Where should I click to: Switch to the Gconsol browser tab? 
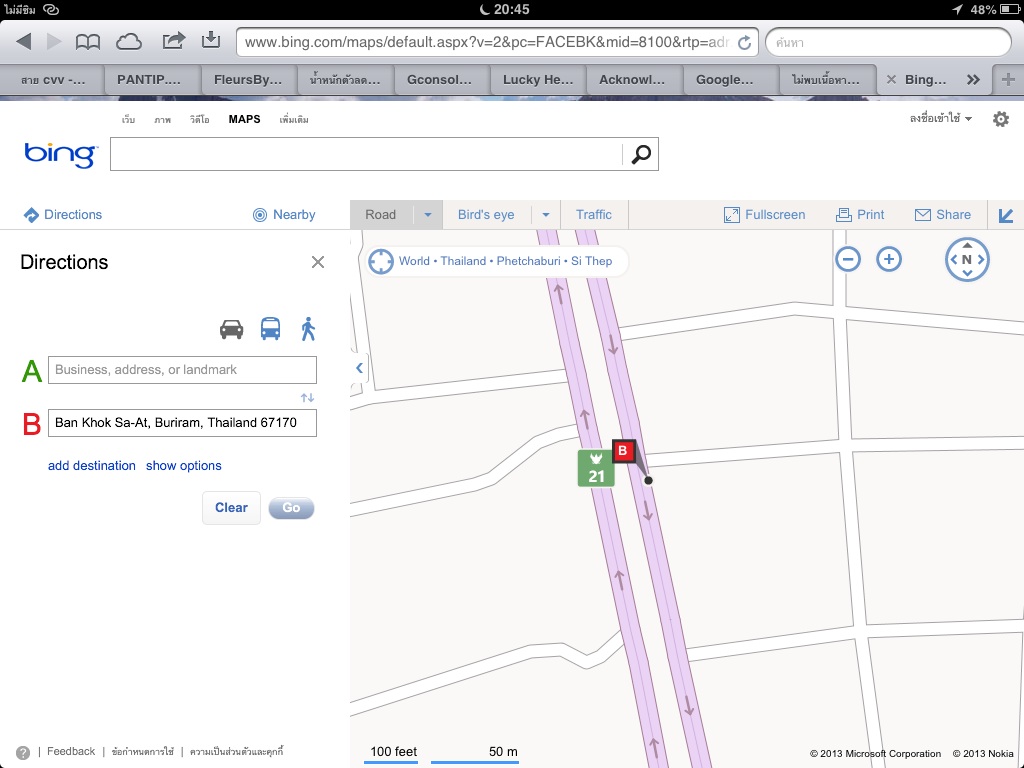[x=439, y=80]
